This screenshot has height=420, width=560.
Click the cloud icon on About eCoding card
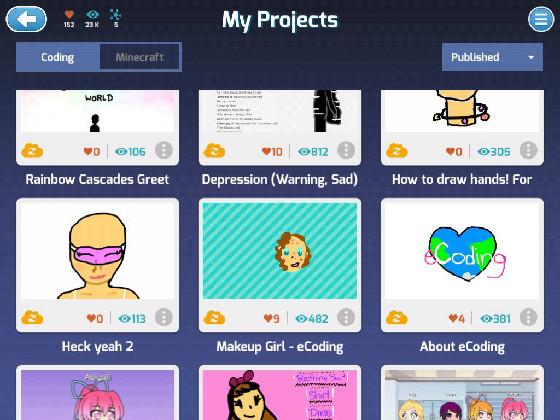click(x=397, y=318)
